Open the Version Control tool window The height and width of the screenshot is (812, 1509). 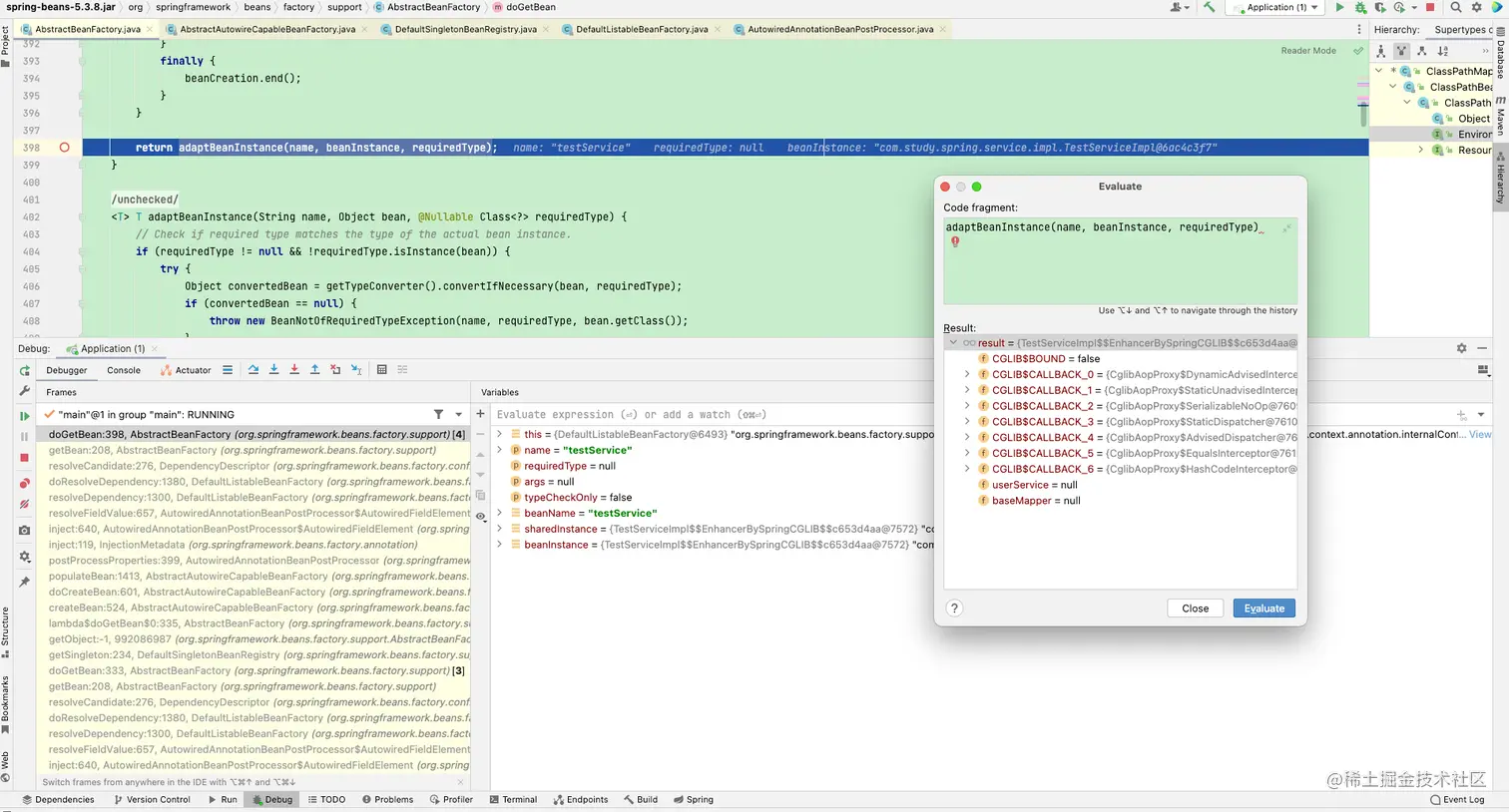click(x=152, y=799)
